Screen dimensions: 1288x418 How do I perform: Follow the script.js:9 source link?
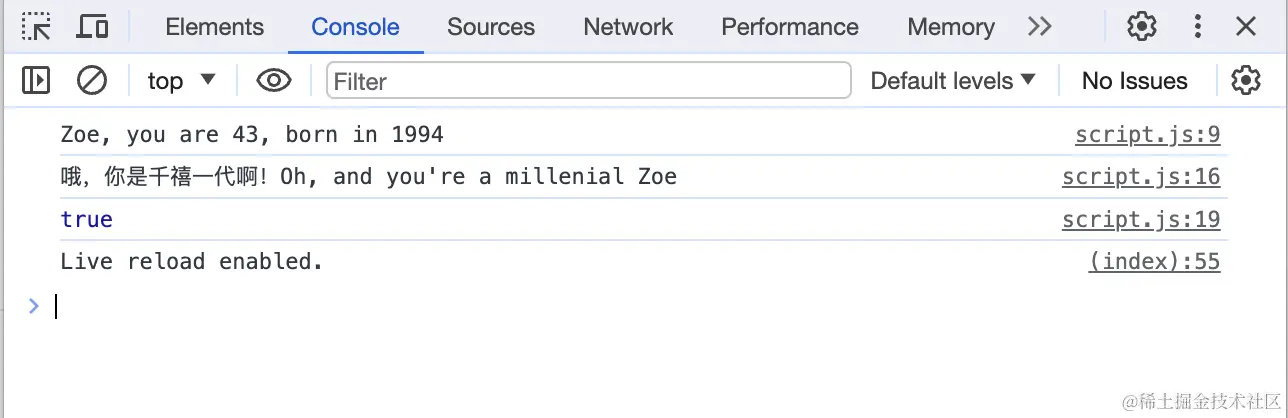(x=1148, y=134)
